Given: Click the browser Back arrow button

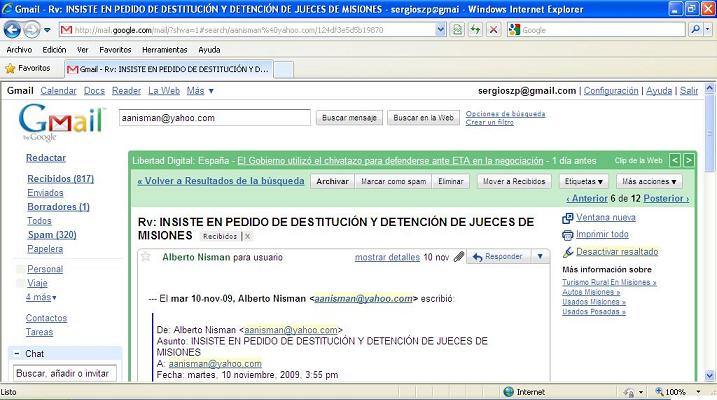Looking at the screenshot, I should coord(12,30).
